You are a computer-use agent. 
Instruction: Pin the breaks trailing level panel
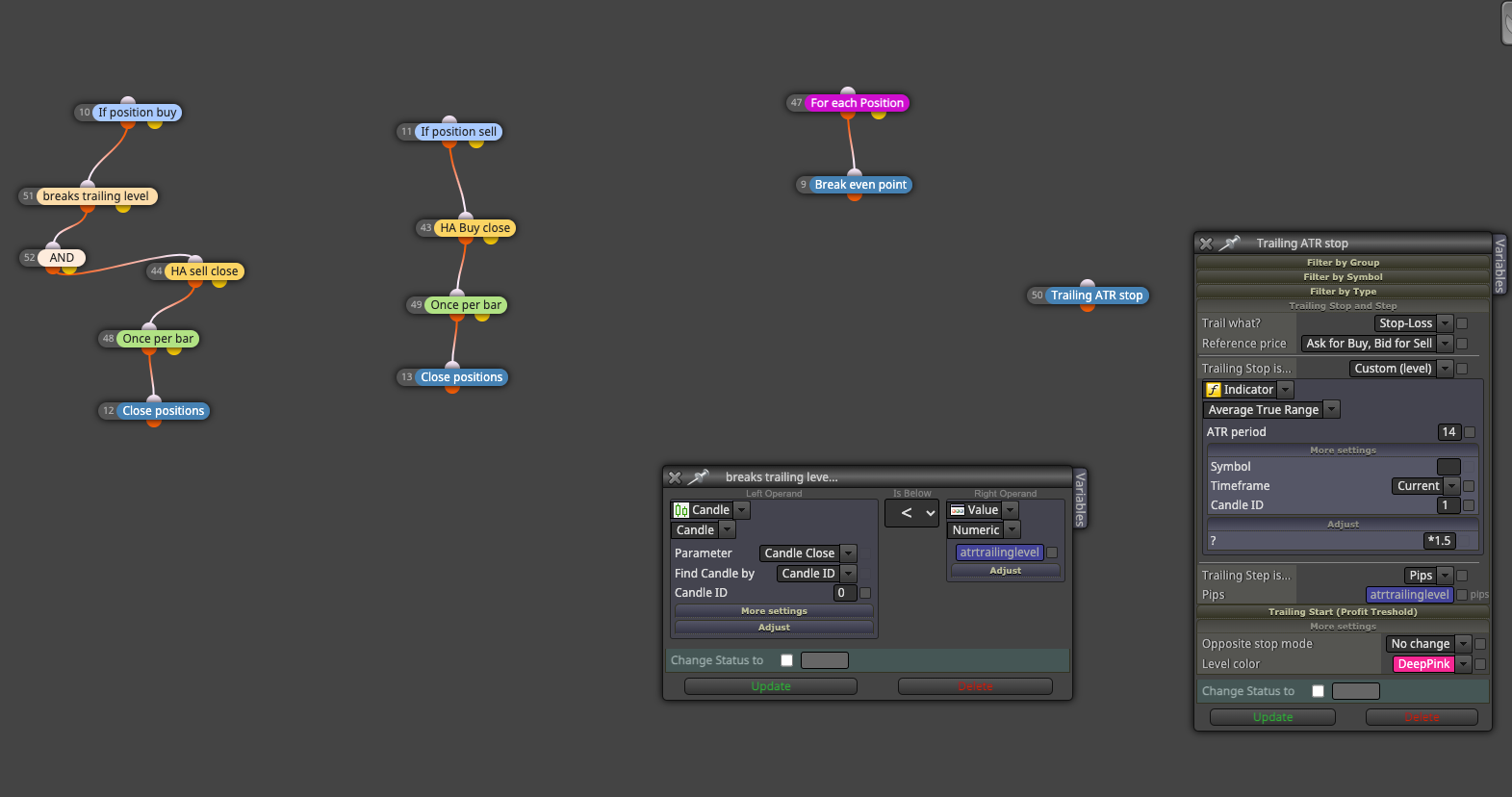[x=699, y=476]
